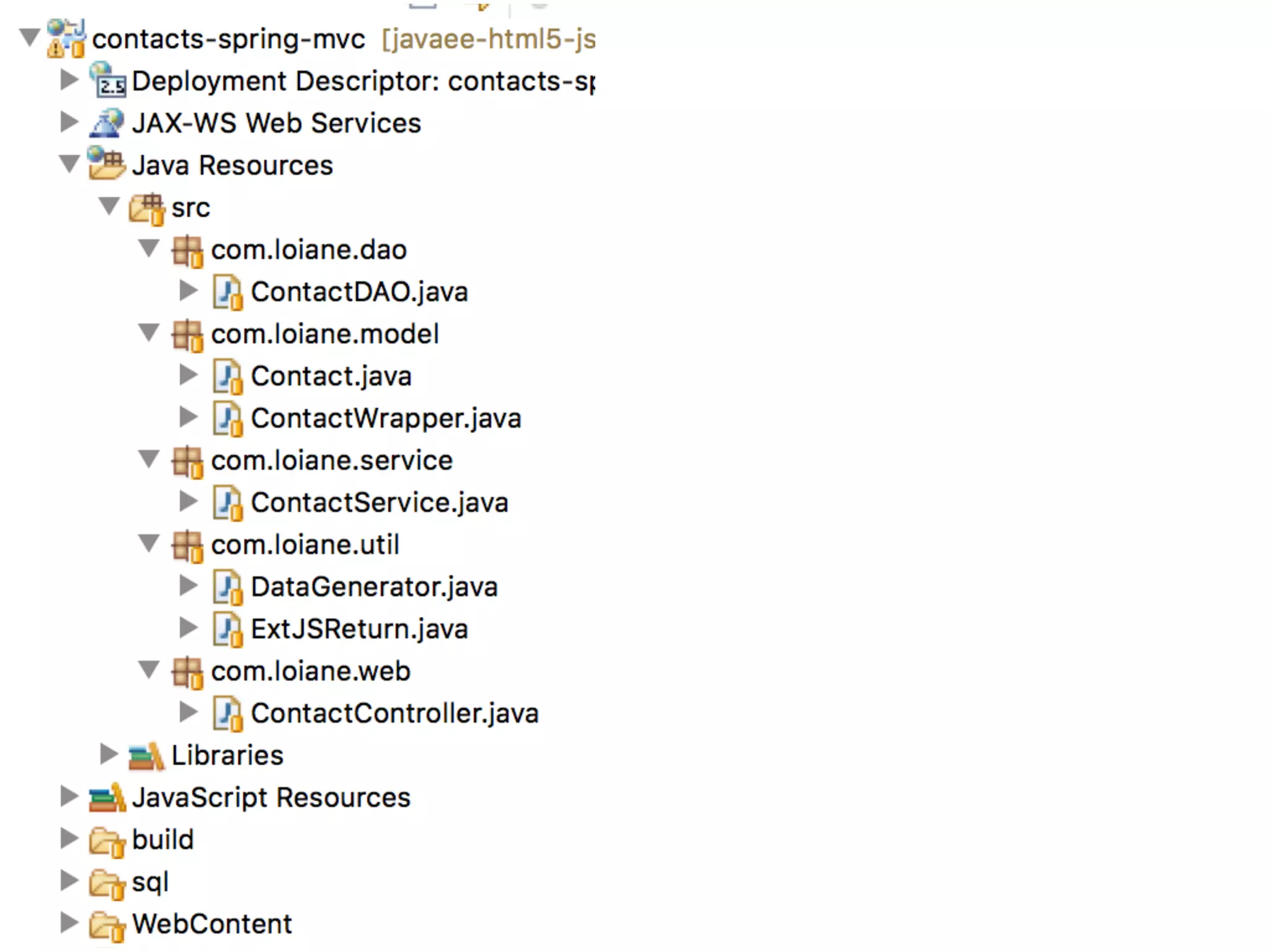Select the build folder label

pos(162,840)
